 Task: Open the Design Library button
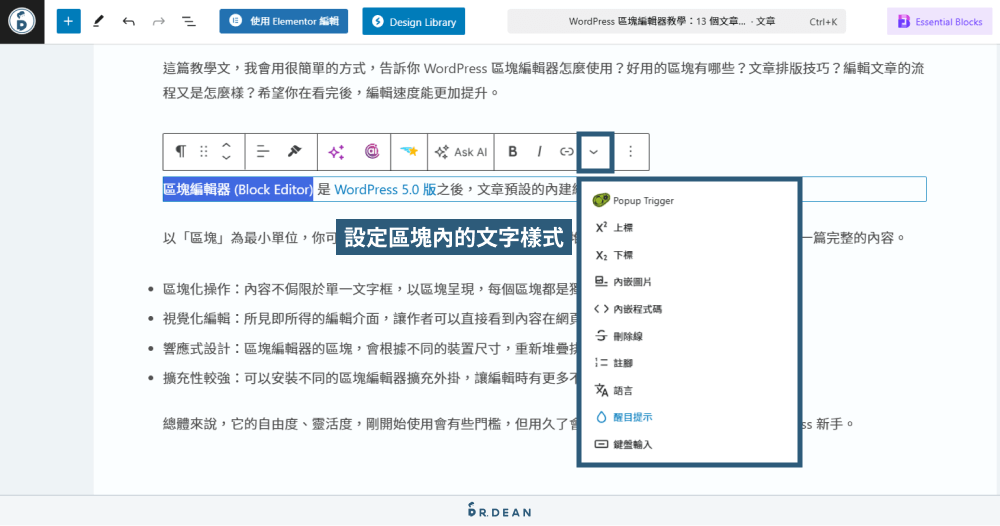(x=413, y=22)
